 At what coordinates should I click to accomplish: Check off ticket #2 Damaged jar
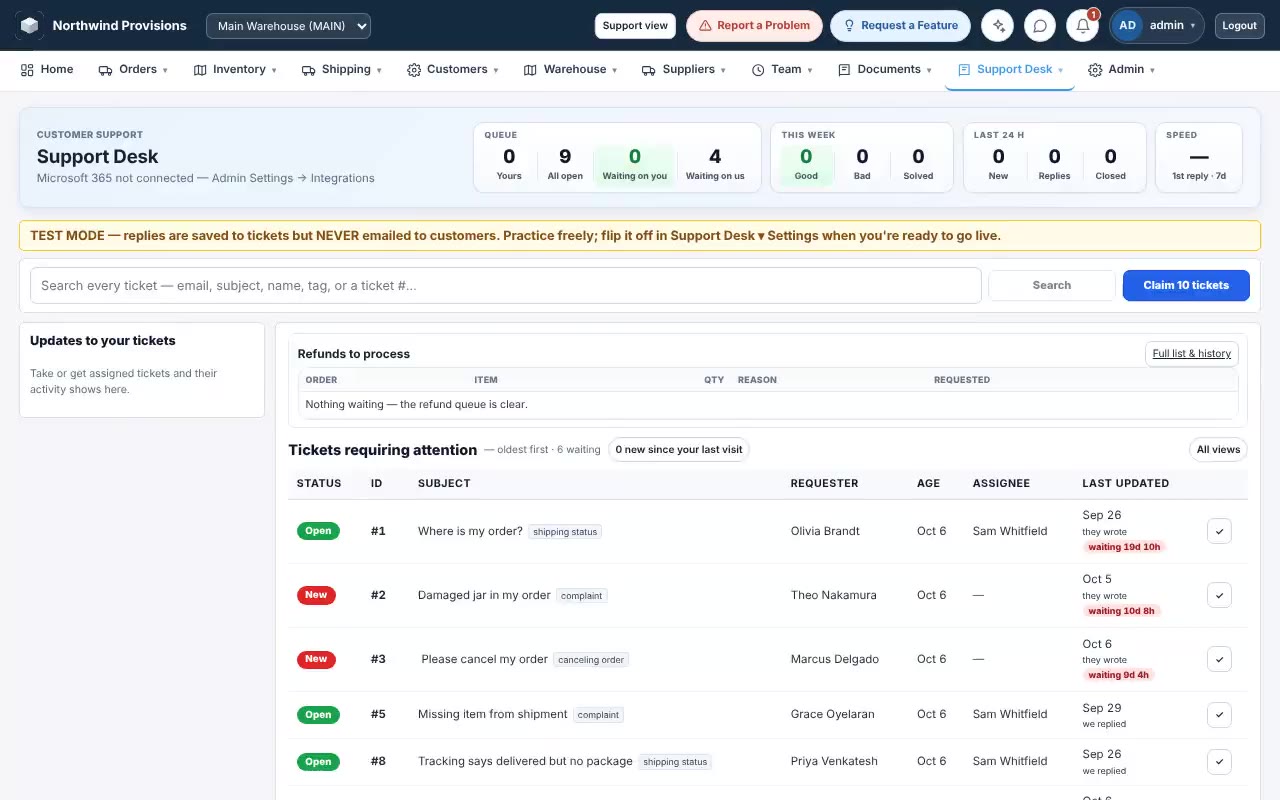[1219, 595]
